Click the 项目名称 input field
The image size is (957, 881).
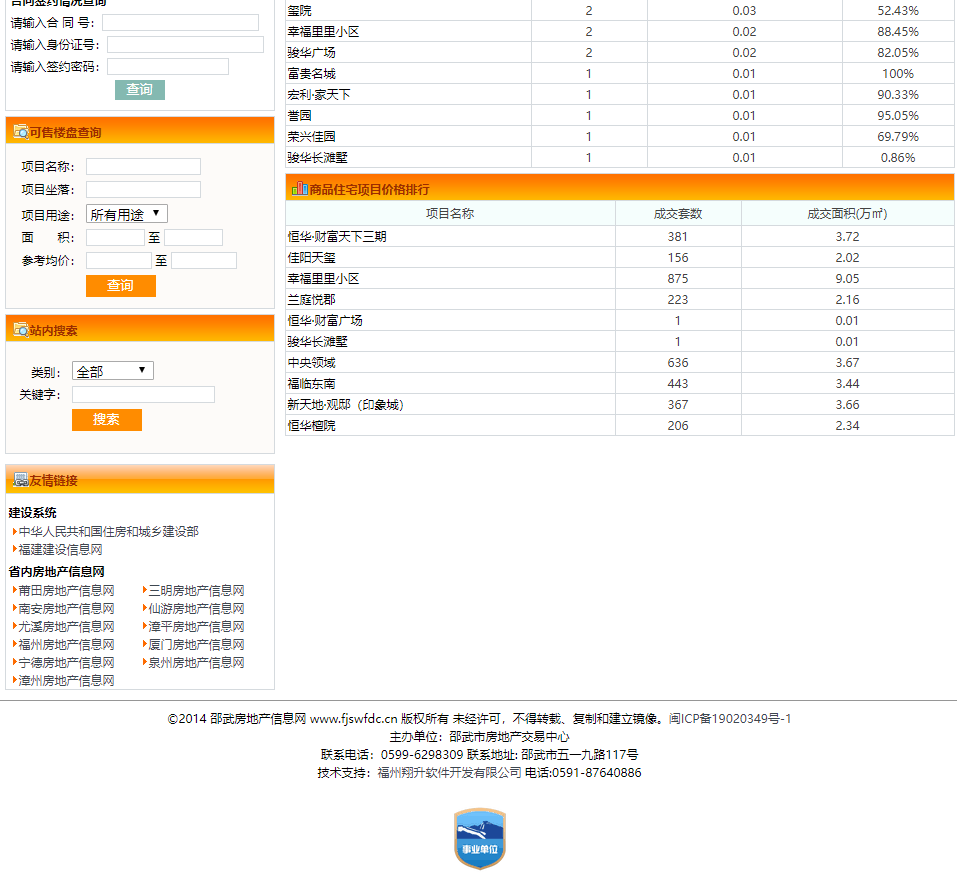143,167
